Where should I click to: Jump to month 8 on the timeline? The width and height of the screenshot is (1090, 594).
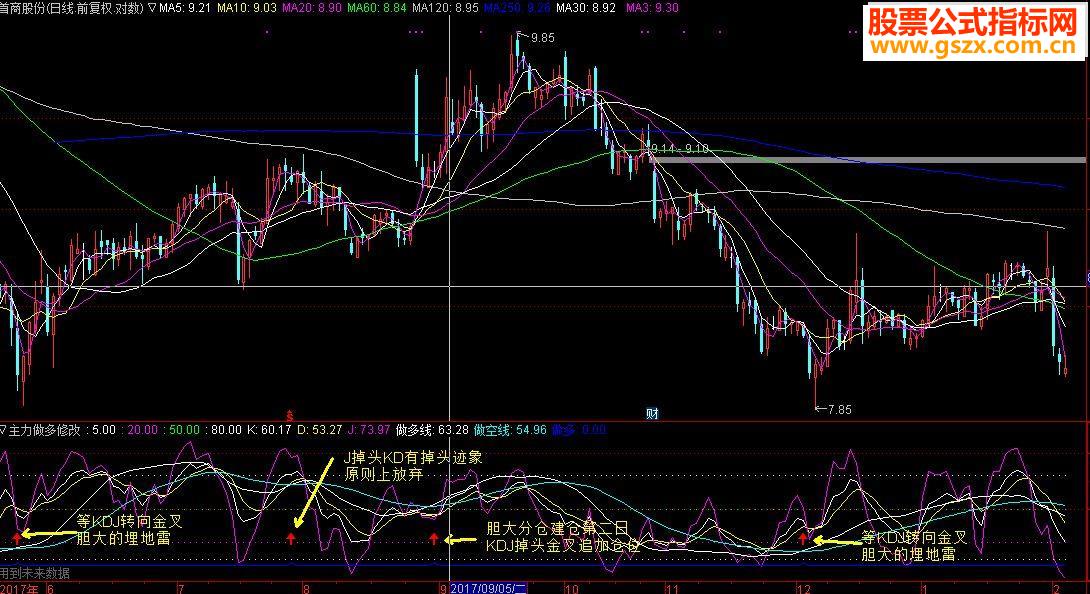point(306,588)
